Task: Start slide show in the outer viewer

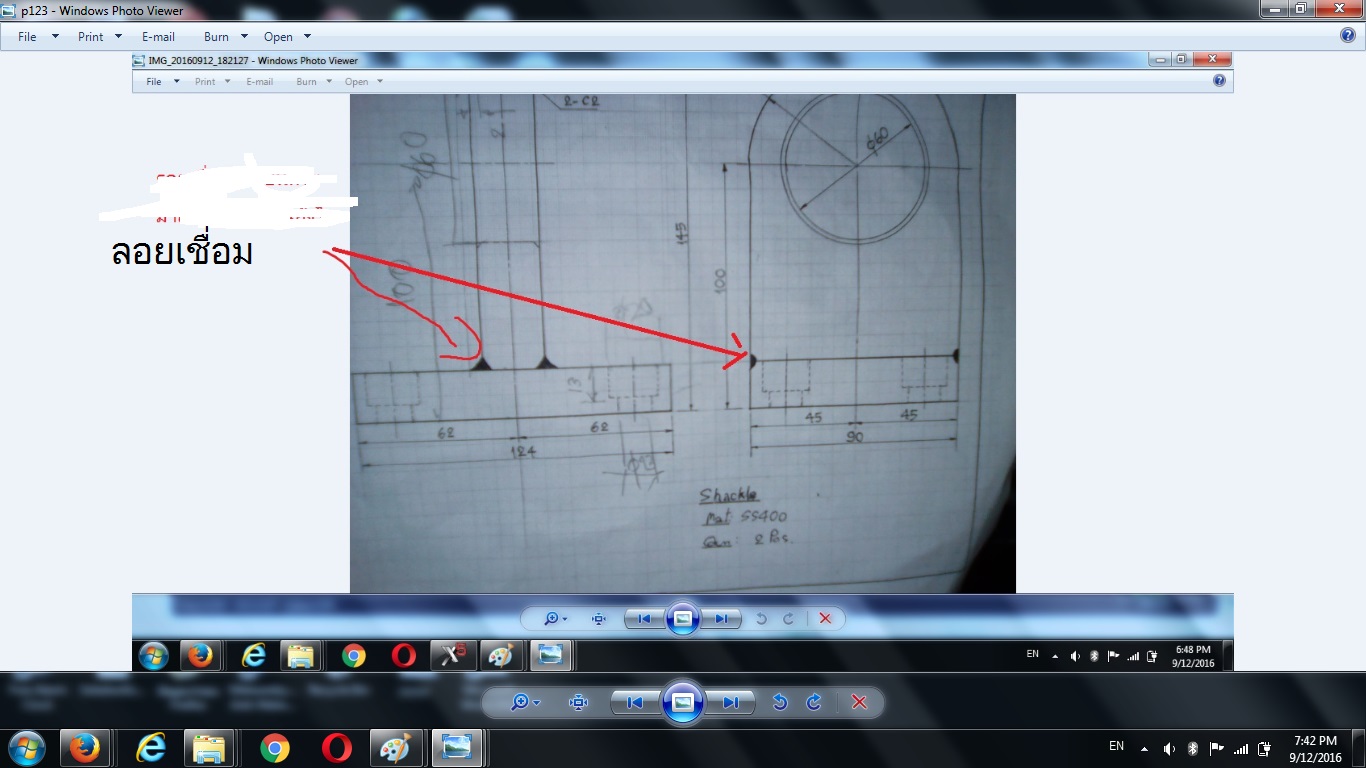Action: 683,702
